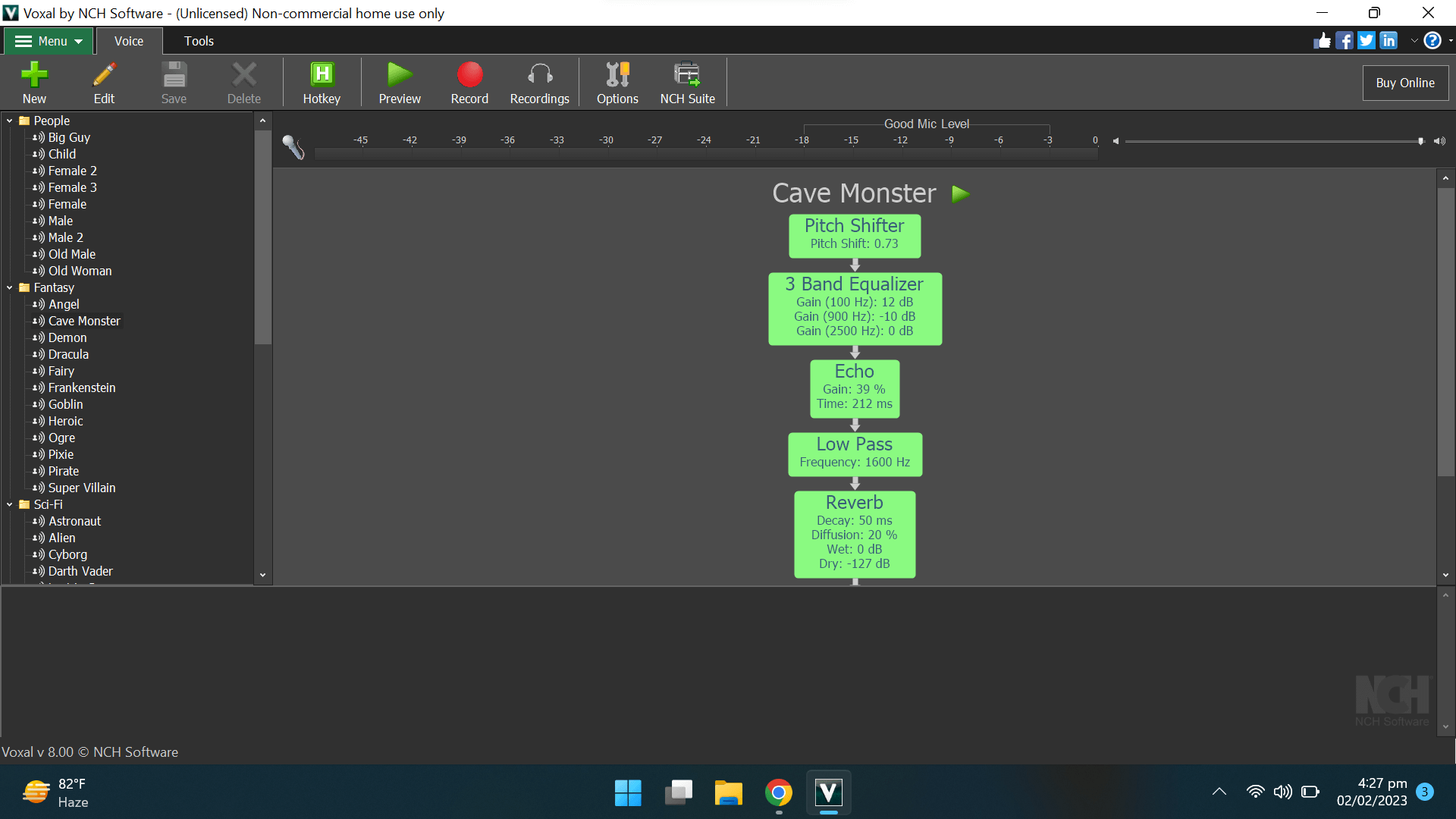This screenshot has width=1456, height=819.
Task: Expand the Sci-Fi category tree
Action: tap(10, 504)
